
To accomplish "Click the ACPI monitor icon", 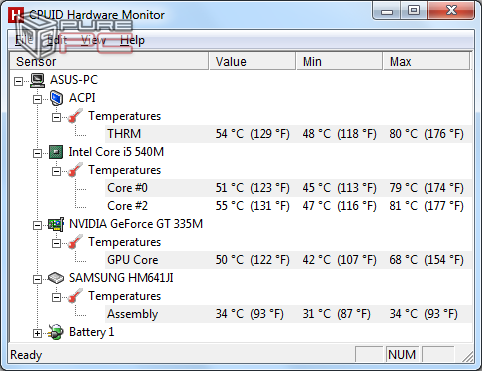I will [x=56, y=98].
